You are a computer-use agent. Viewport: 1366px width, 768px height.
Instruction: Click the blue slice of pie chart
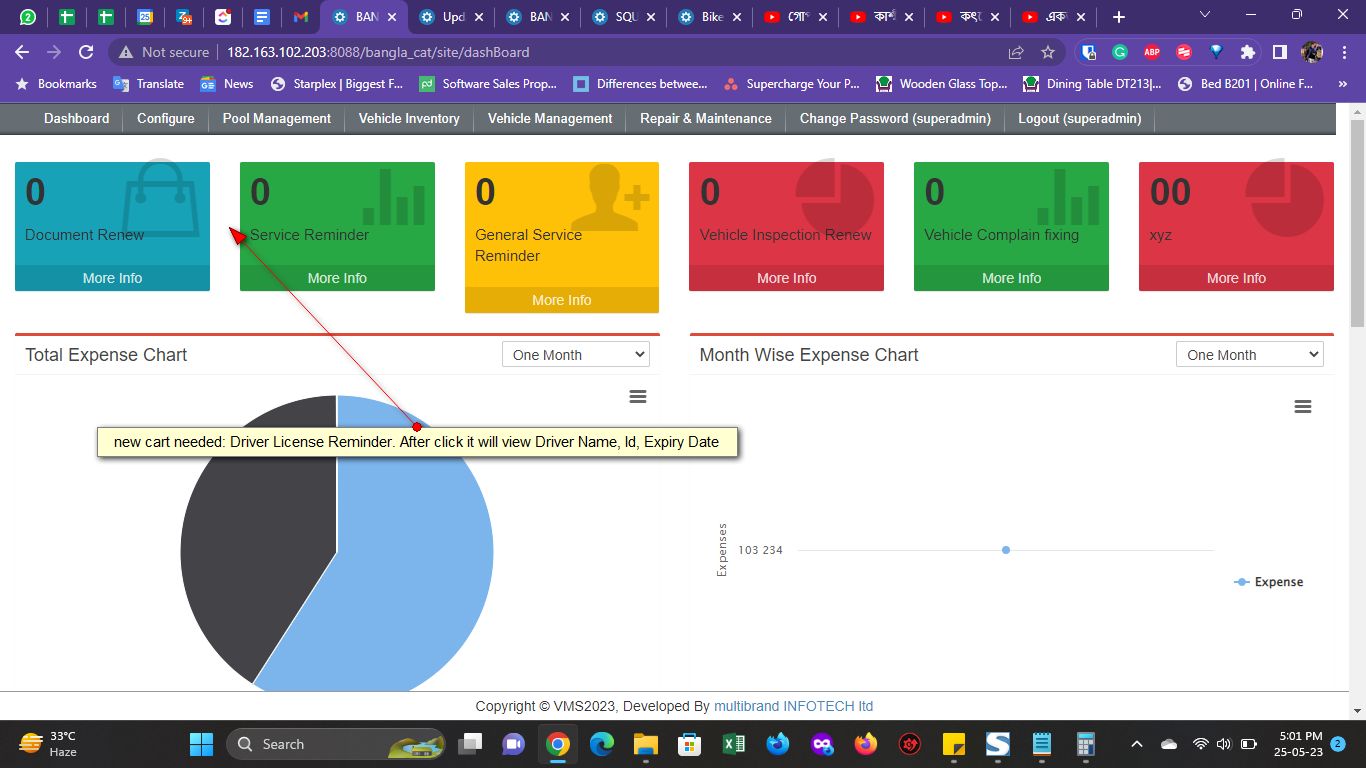[x=420, y=560]
